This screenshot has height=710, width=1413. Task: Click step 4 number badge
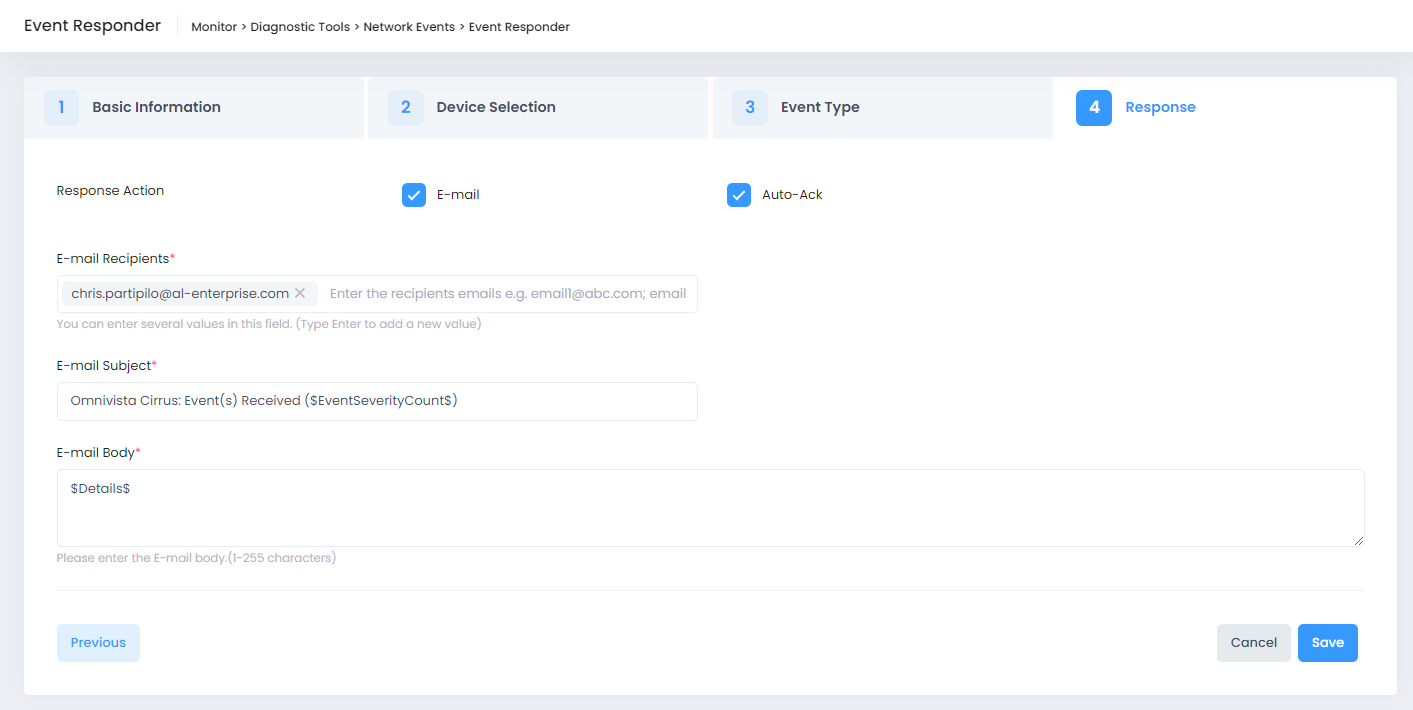[x=1093, y=107]
